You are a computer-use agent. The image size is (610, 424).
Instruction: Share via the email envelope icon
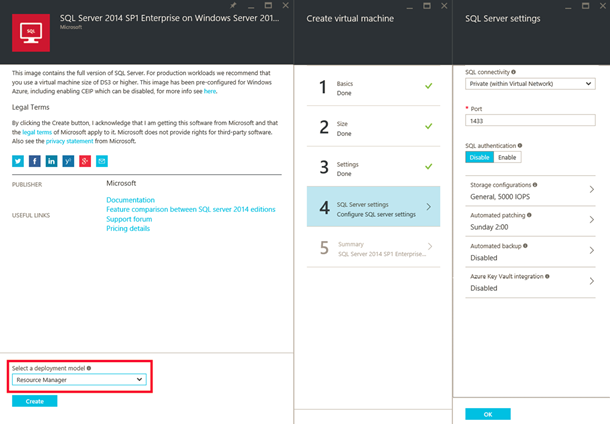pos(101,160)
